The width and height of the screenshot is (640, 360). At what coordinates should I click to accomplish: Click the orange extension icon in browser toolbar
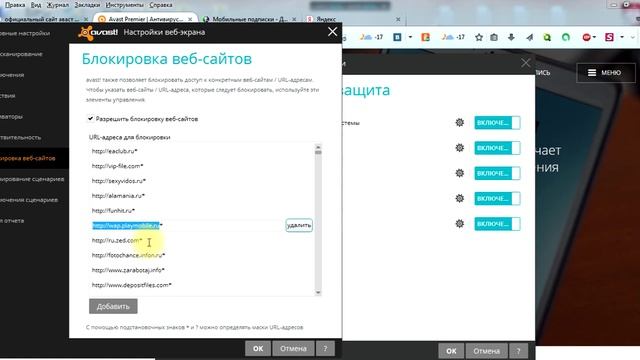[x=425, y=37]
